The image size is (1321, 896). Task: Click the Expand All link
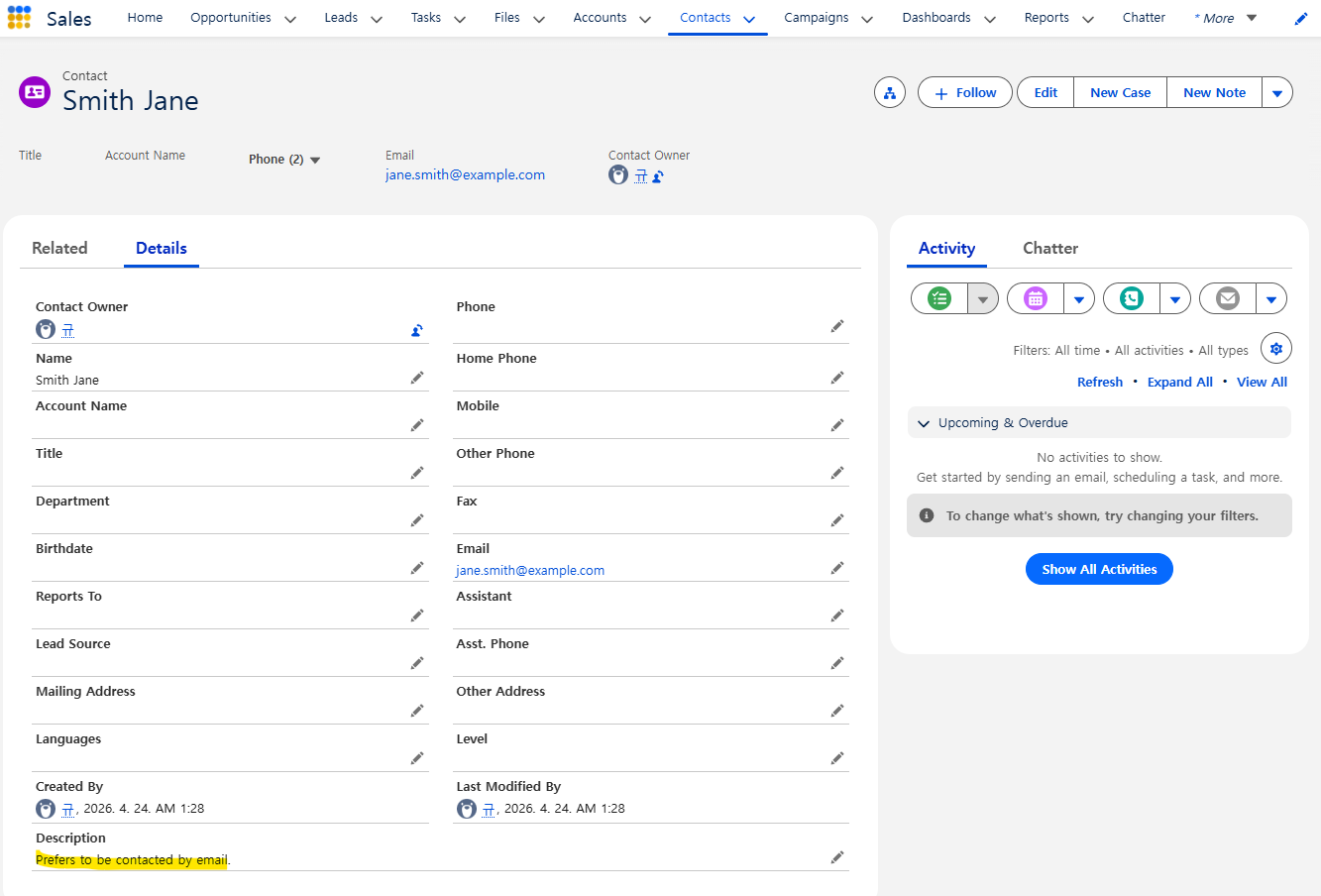pos(1179,382)
